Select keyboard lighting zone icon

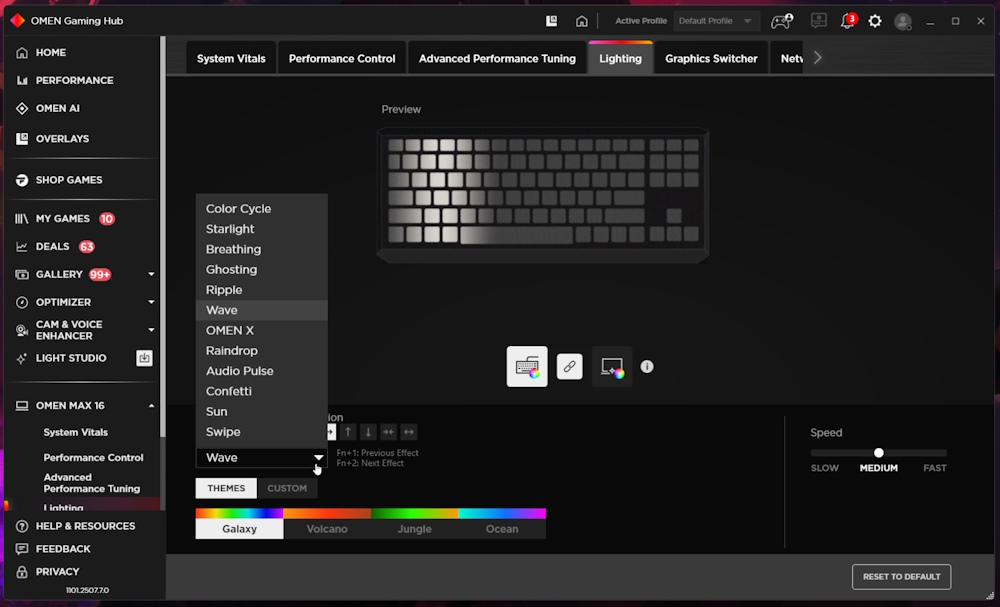click(527, 367)
